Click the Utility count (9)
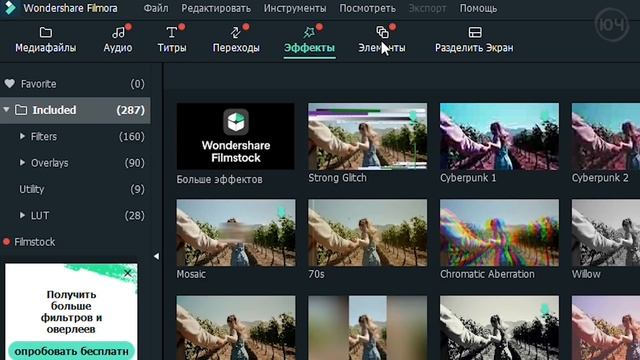The width and height of the screenshot is (640, 360). pyautogui.click(x=138, y=189)
